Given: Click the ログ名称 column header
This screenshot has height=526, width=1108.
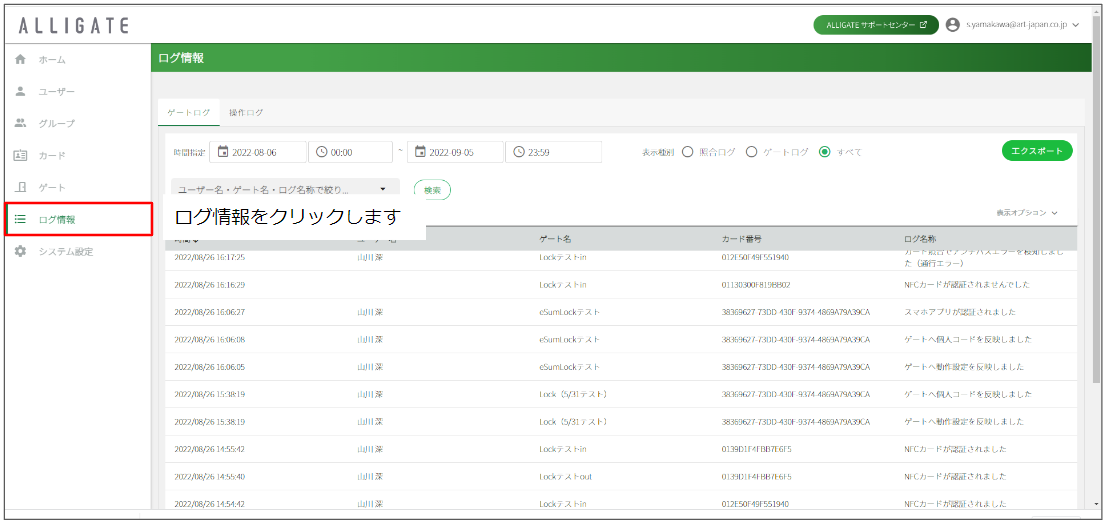Looking at the screenshot, I should [x=919, y=239].
